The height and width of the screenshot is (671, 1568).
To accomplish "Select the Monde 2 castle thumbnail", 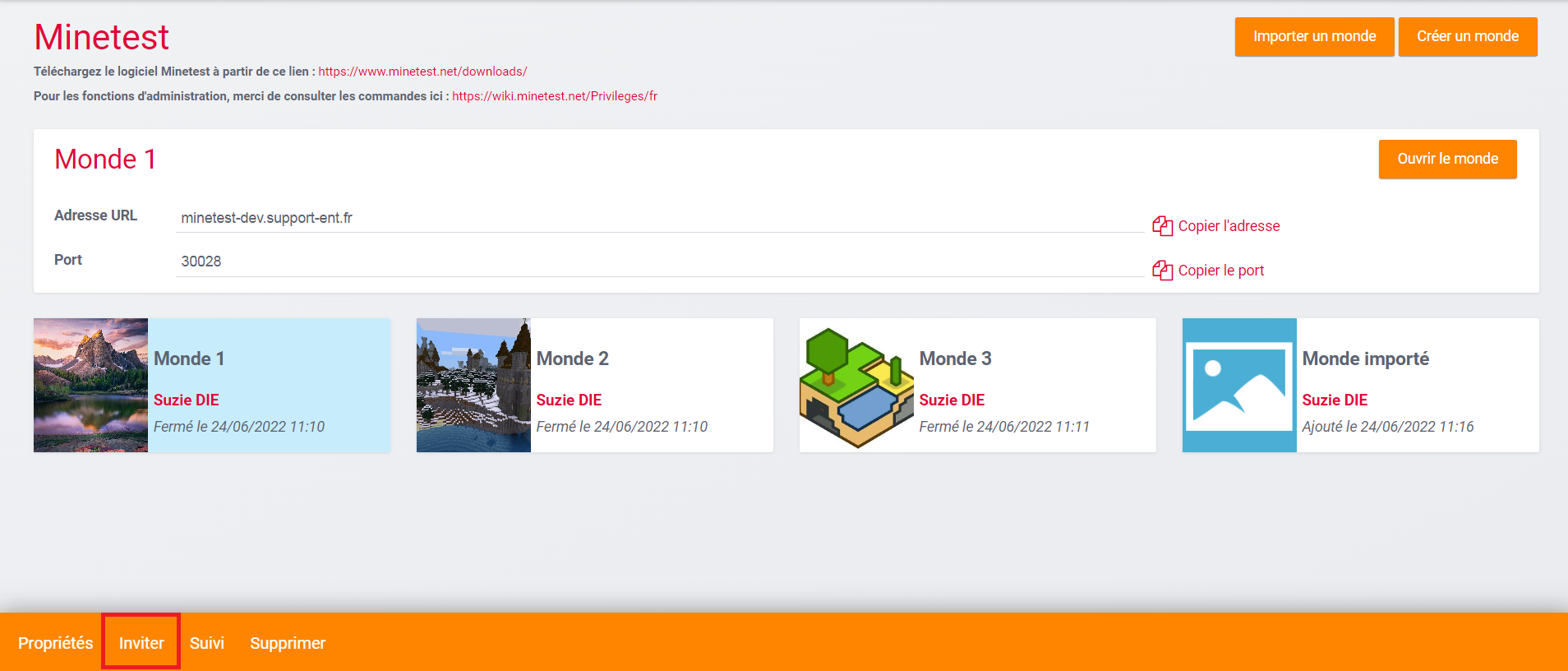I will coord(473,385).
